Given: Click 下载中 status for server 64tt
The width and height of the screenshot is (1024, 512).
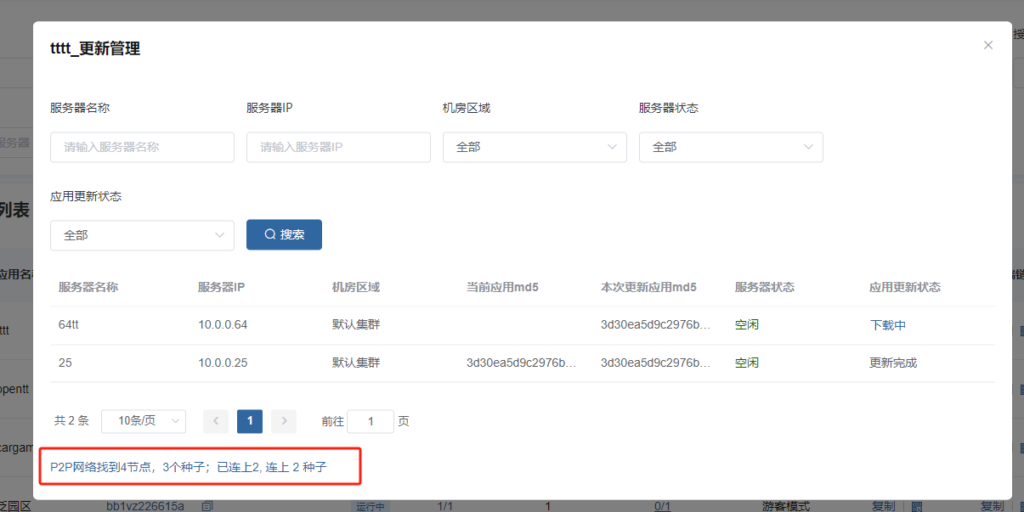Looking at the screenshot, I should click(888, 325).
